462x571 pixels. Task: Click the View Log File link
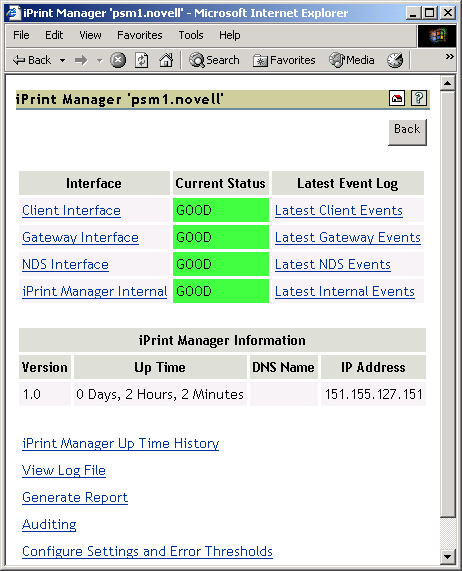click(x=64, y=470)
